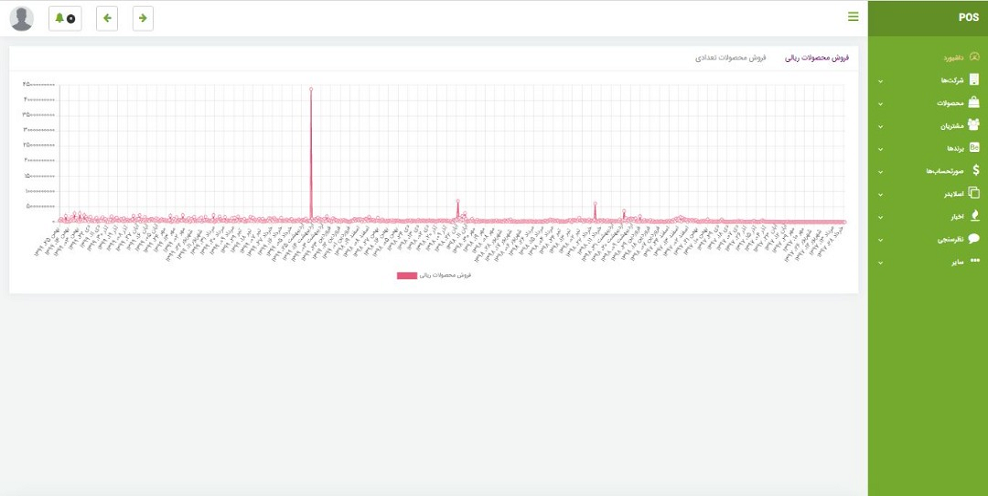The width and height of the screenshot is (988, 496).
Task: Click the customers (مشتریان) people icon
Action: (974, 125)
